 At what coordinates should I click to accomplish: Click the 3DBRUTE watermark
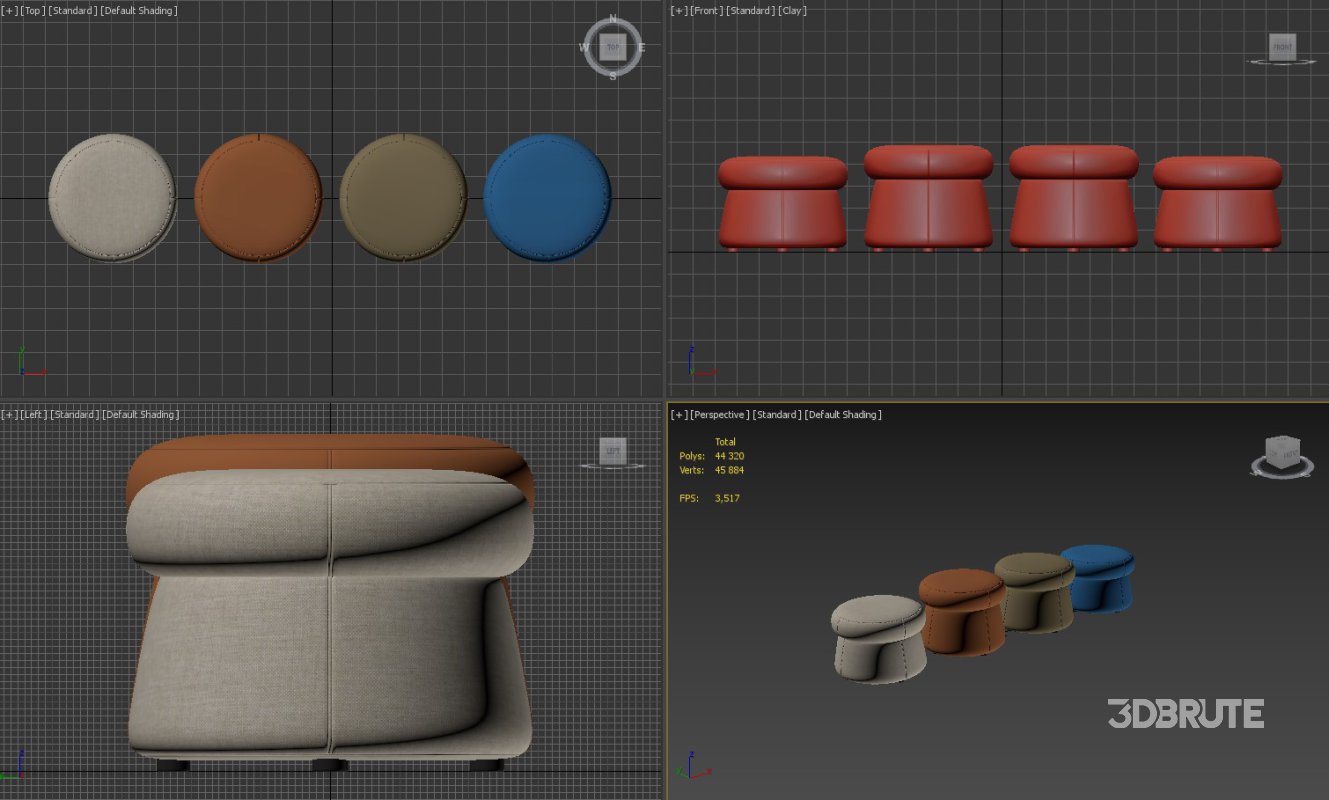click(x=1184, y=714)
